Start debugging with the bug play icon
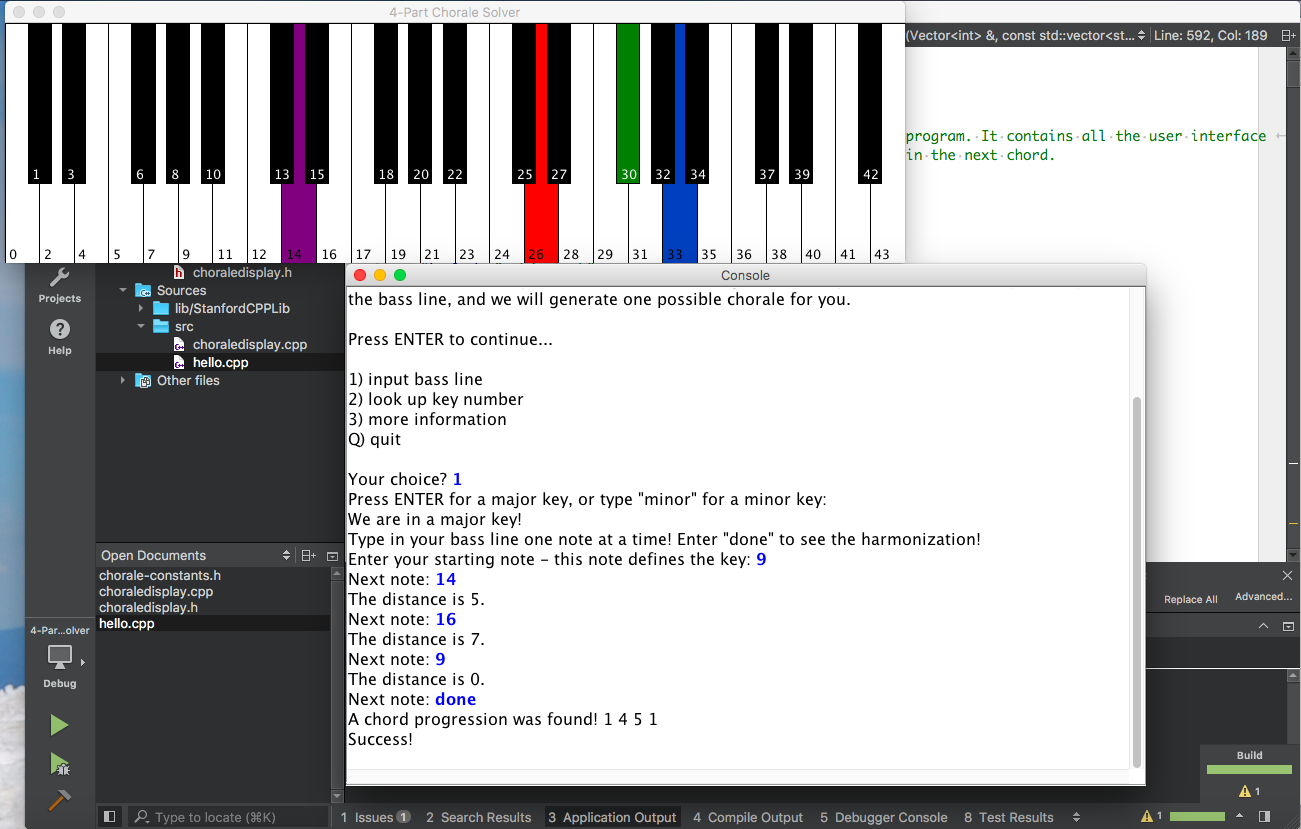 coord(59,764)
